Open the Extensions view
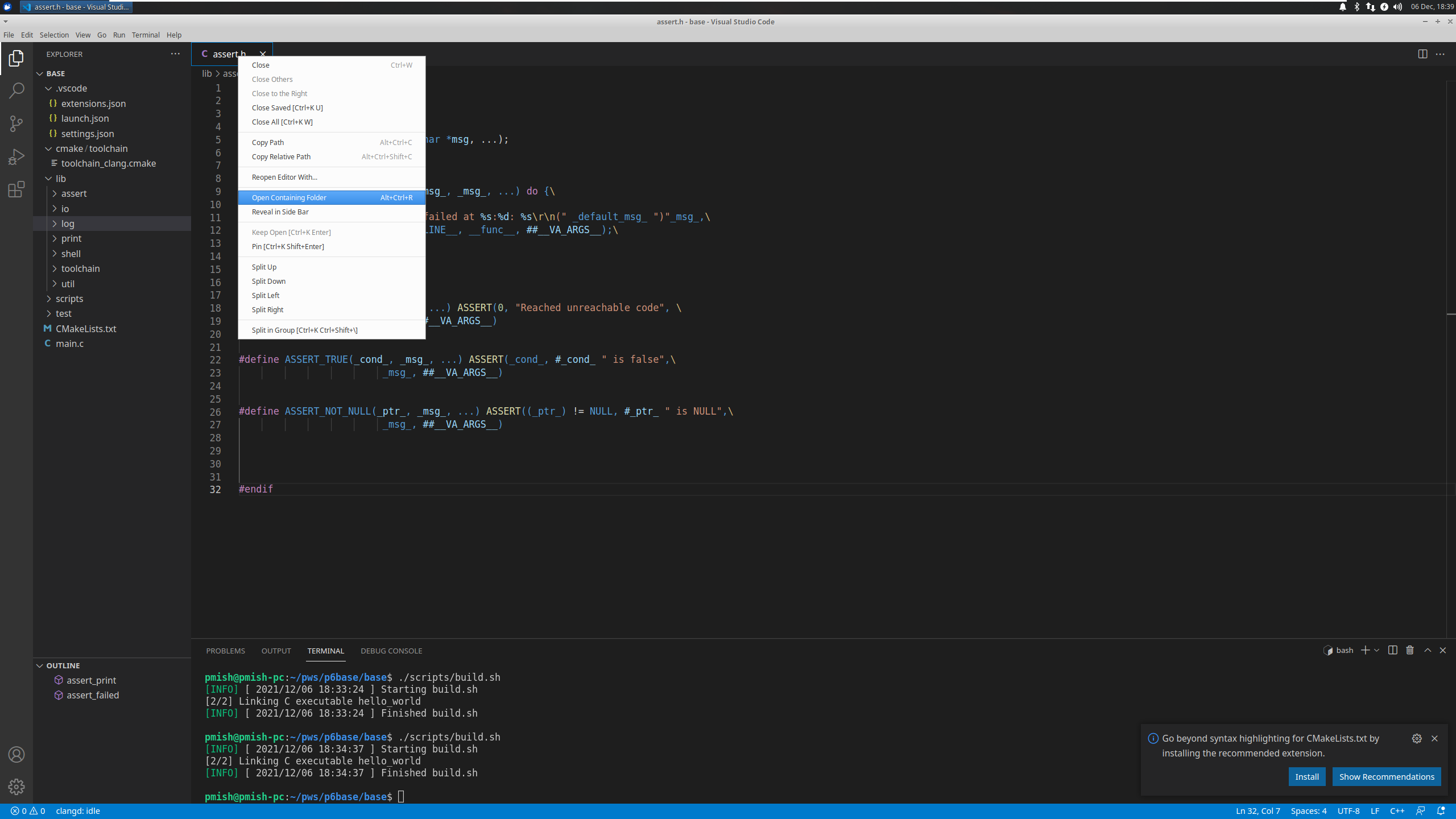This screenshot has width=1456, height=819. 16,189
